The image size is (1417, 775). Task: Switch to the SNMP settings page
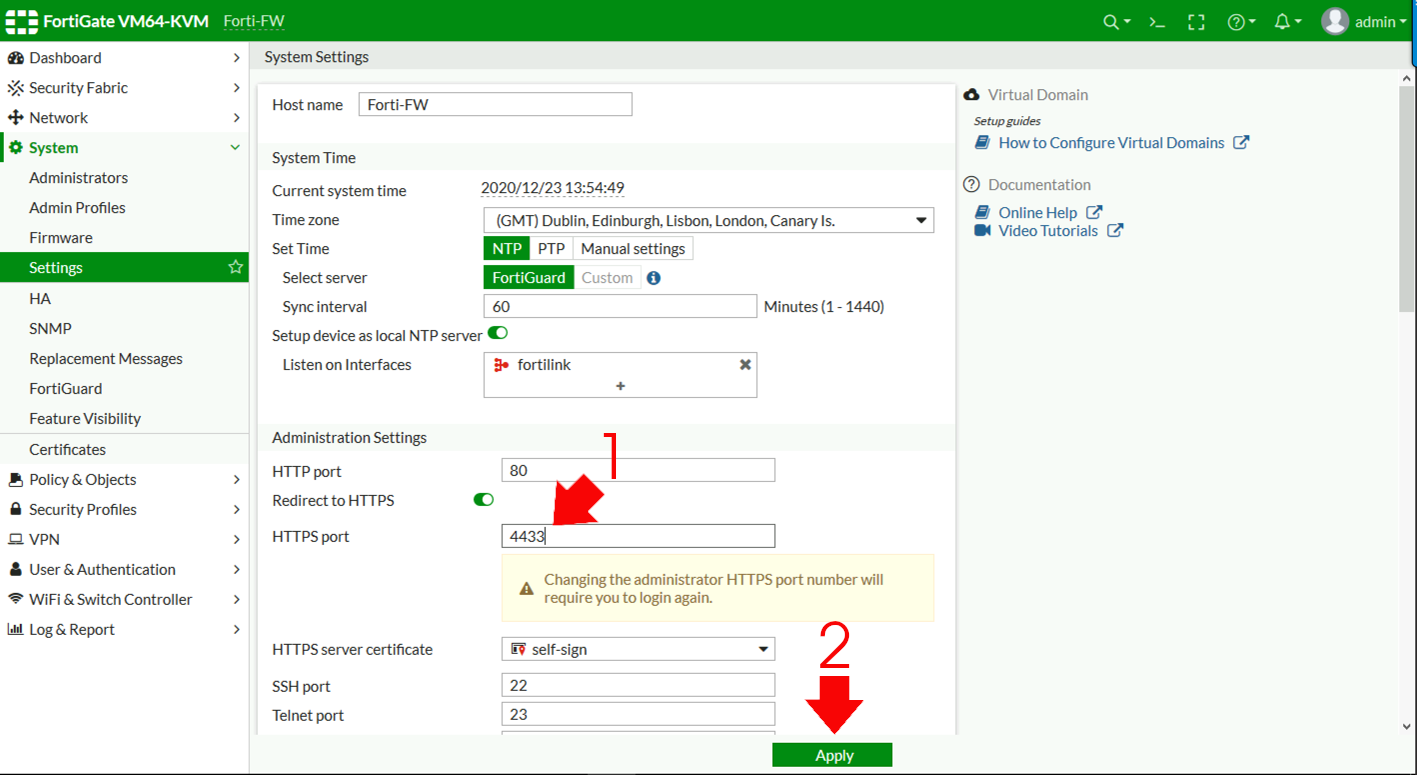50,328
